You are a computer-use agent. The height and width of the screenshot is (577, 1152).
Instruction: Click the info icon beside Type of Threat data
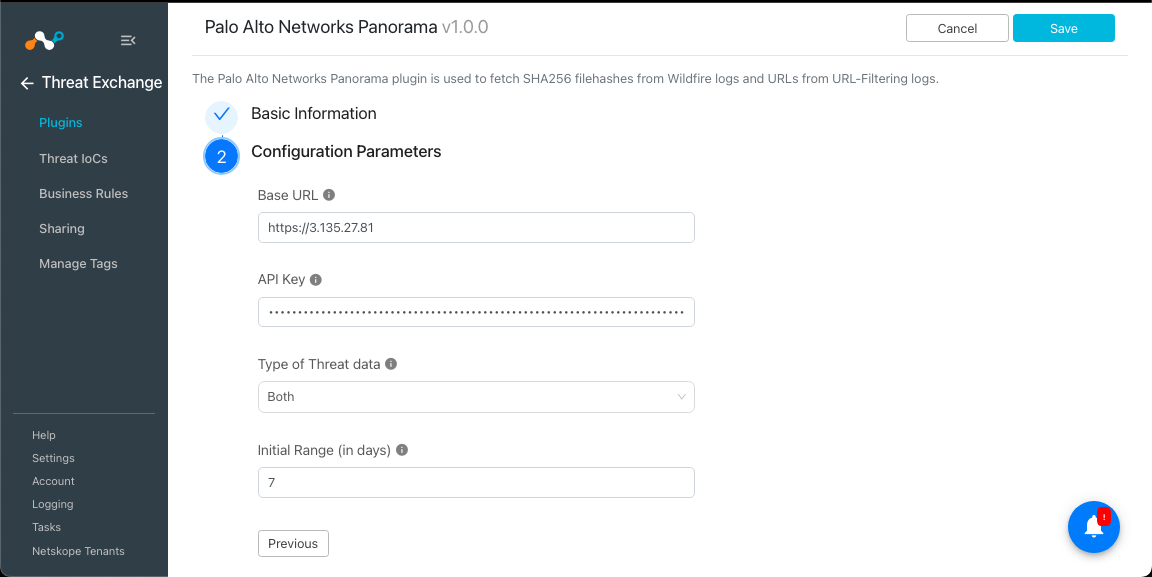click(391, 364)
